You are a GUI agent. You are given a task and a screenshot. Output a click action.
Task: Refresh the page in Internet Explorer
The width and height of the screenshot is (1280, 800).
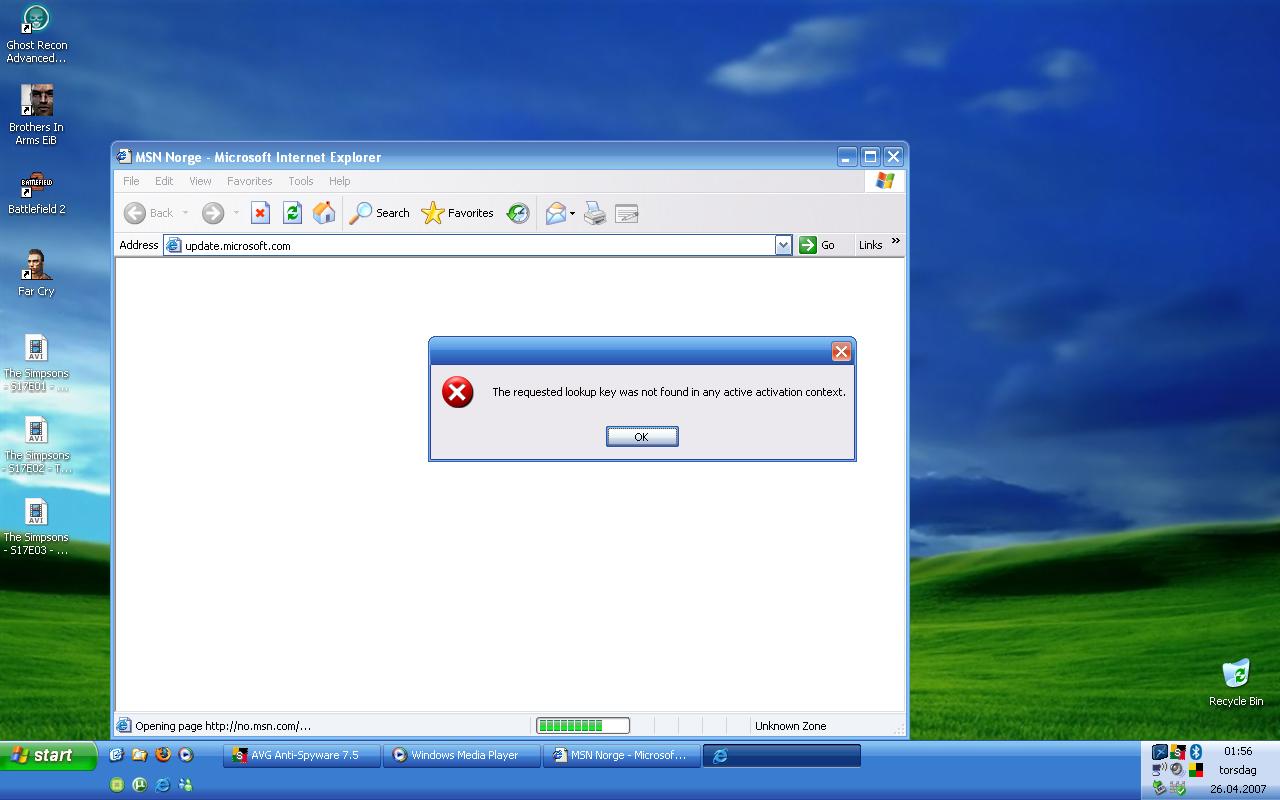pyautogui.click(x=292, y=213)
